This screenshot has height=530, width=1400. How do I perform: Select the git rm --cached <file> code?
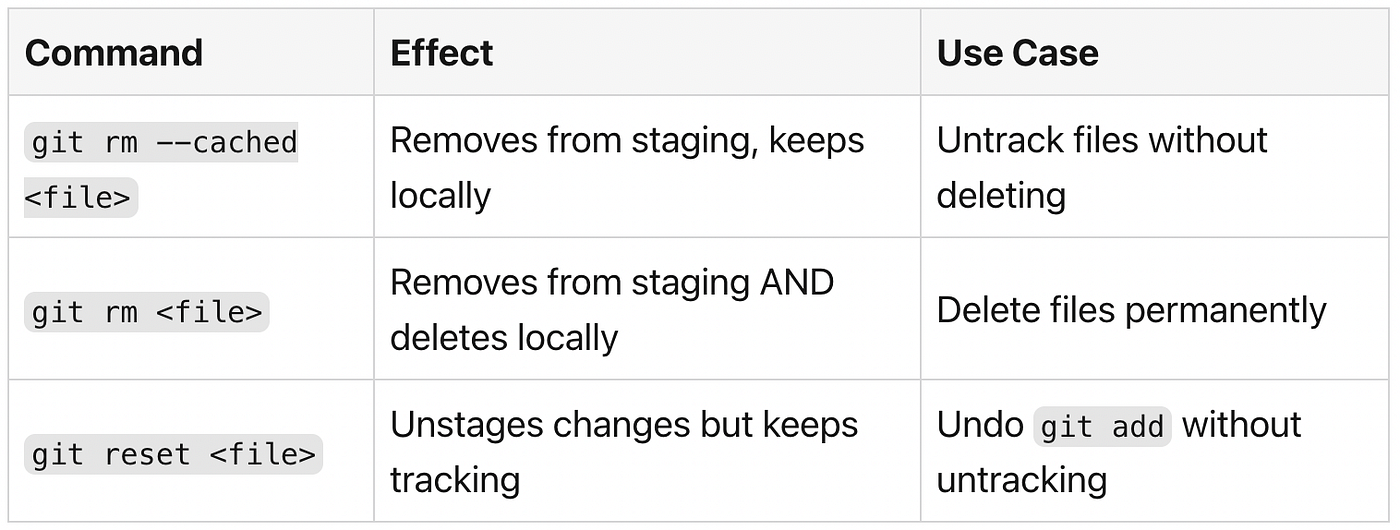pos(161,170)
